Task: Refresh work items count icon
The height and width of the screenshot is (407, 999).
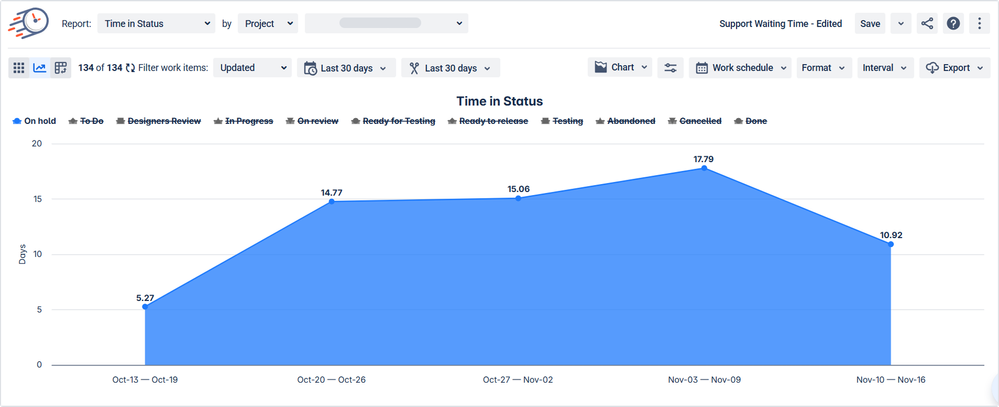Action: click(131, 68)
